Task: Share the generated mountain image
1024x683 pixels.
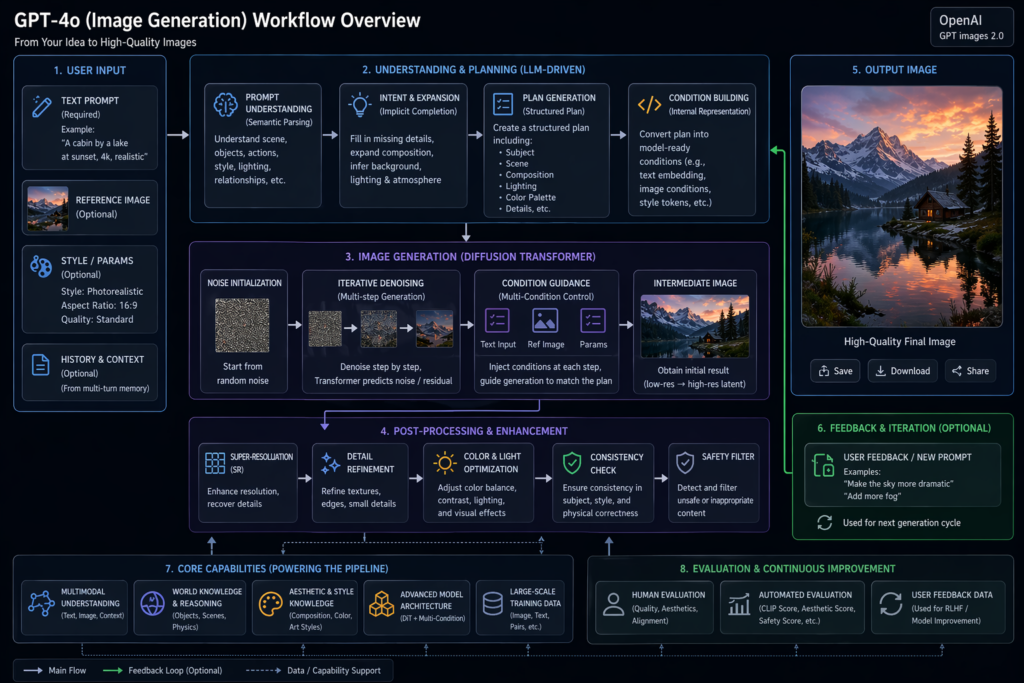Action: coord(969,371)
